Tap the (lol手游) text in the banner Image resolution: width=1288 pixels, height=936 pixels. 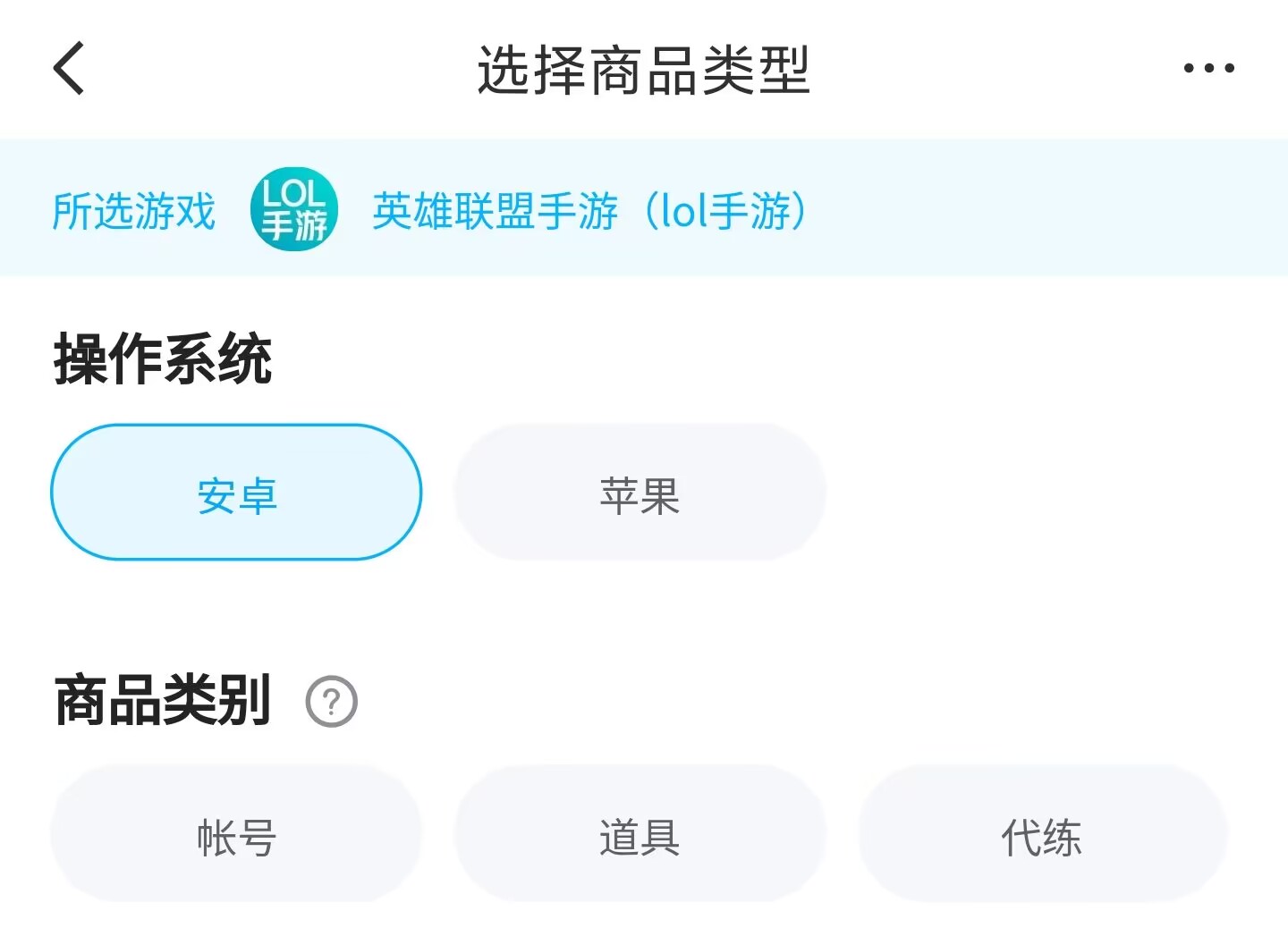coord(724,211)
